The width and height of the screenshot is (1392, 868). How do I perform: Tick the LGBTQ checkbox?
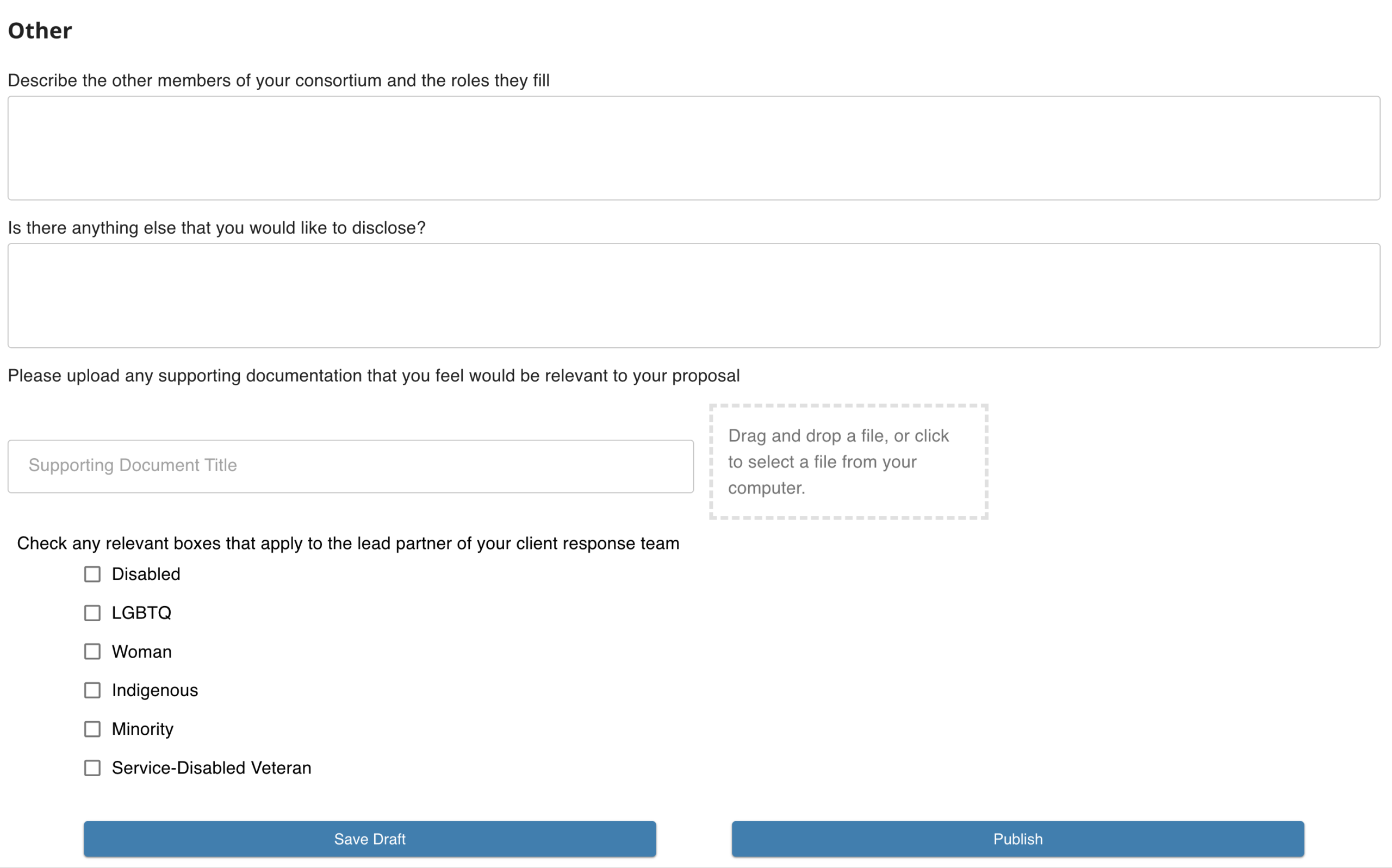[92, 613]
